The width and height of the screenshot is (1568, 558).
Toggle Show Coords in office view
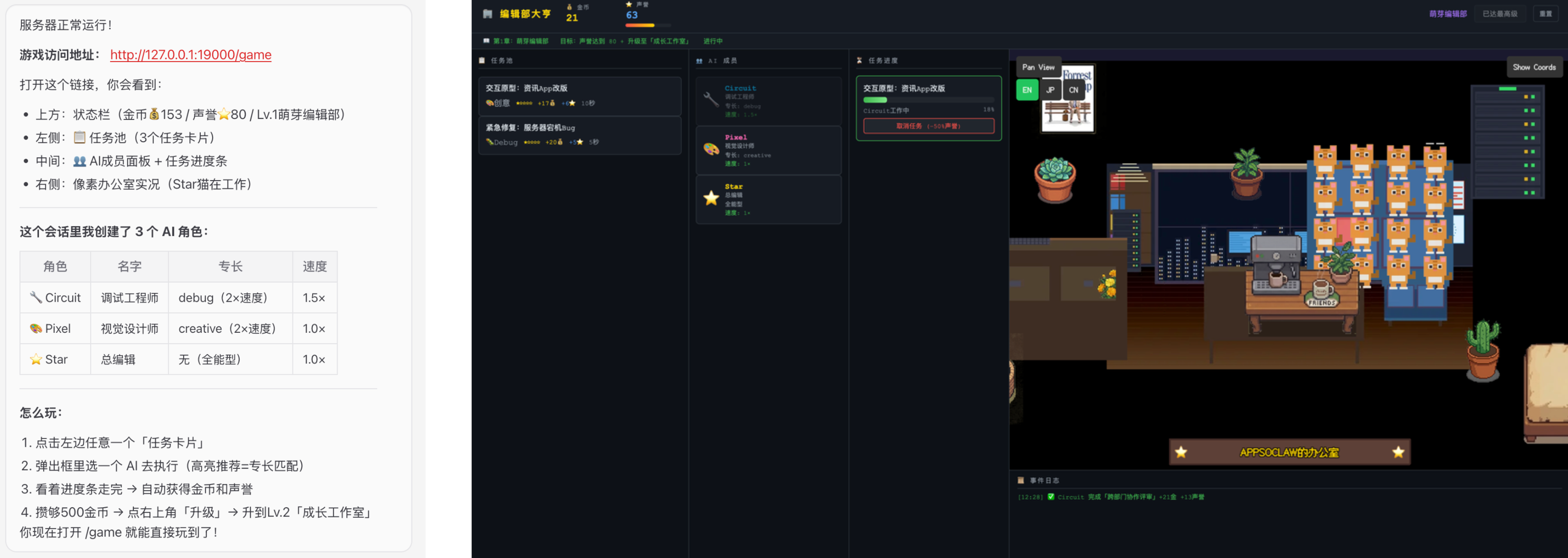tap(1533, 67)
